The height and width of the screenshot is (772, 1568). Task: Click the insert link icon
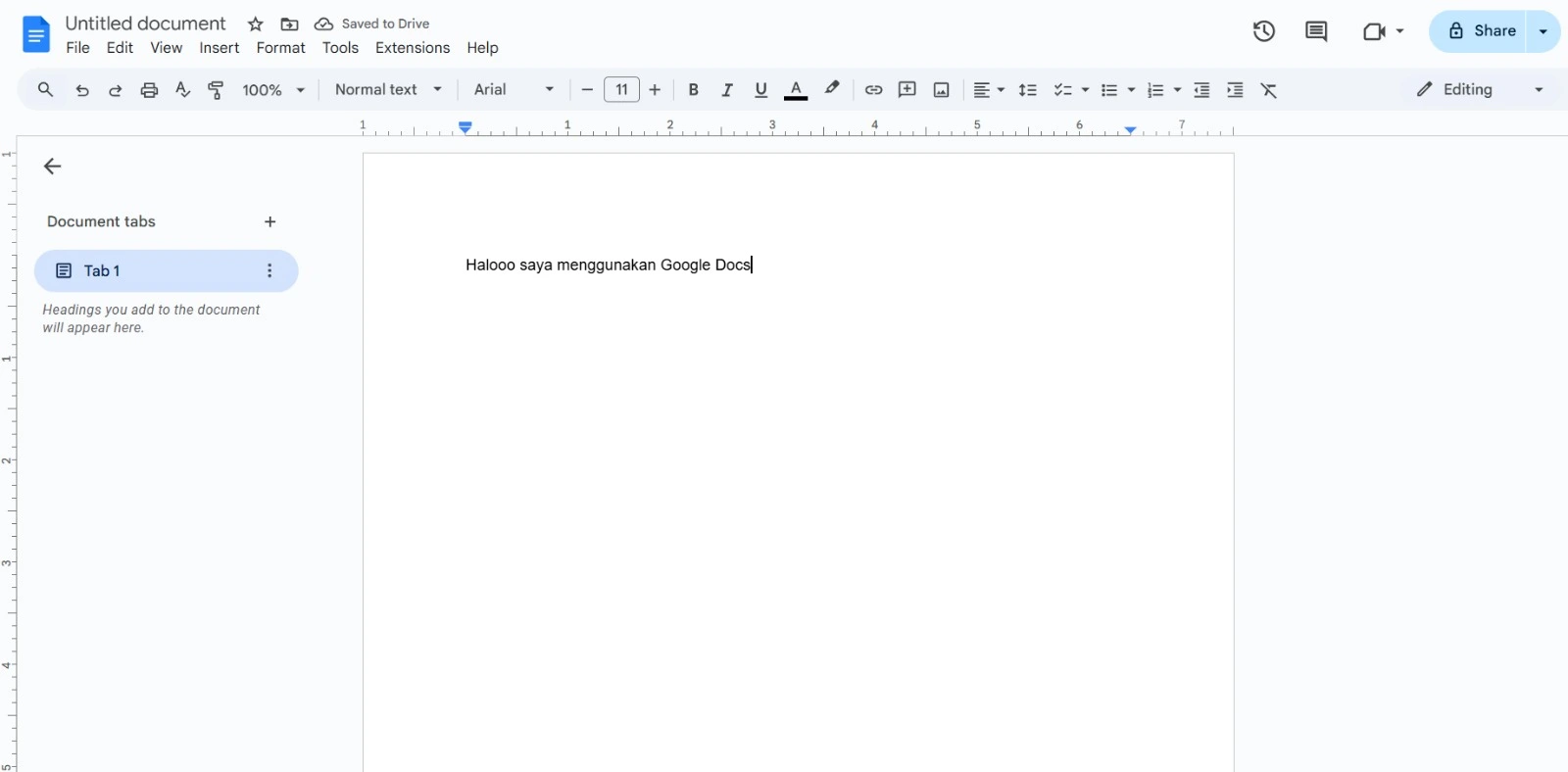[x=873, y=90]
